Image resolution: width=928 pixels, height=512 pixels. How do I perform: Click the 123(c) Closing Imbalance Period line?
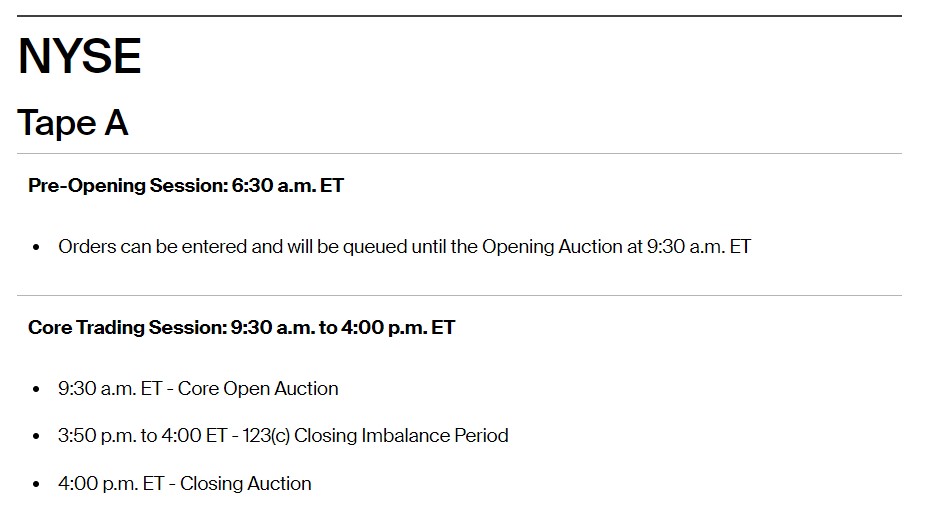click(283, 436)
